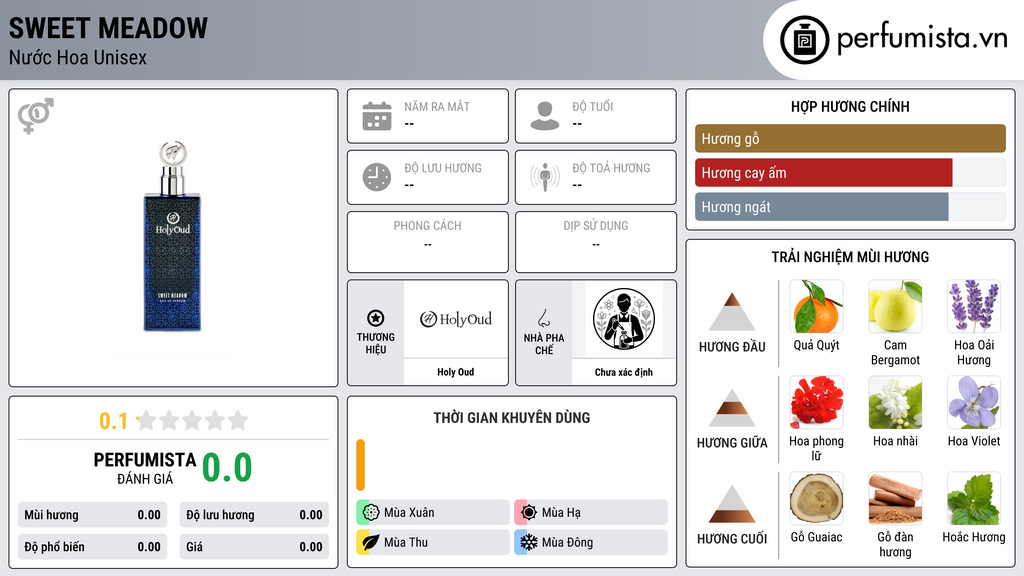
Task: Click the Mùa Thu season chip
Action: (433, 542)
